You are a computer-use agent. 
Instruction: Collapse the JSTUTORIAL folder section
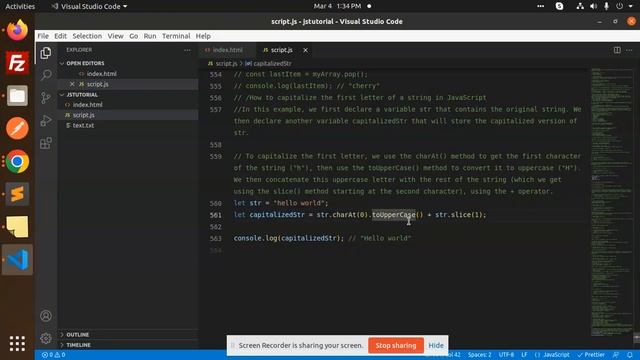point(82,95)
